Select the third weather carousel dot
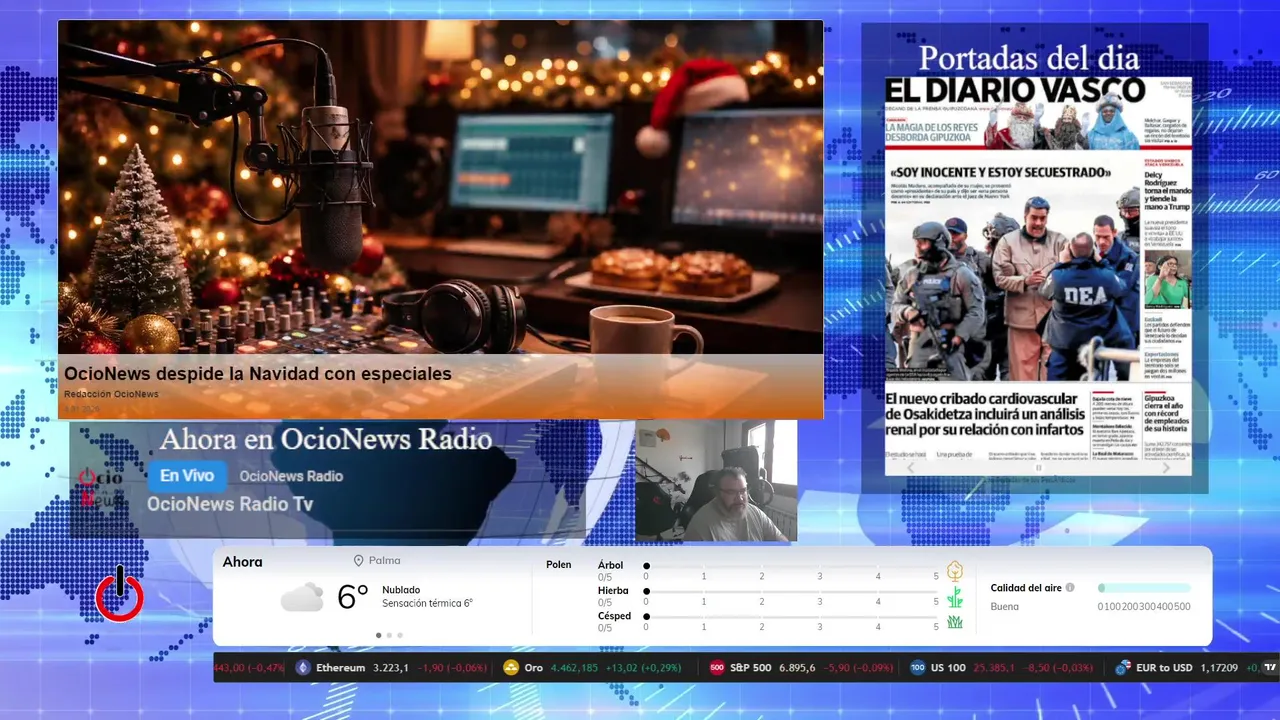The width and height of the screenshot is (1280, 720). [x=400, y=635]
